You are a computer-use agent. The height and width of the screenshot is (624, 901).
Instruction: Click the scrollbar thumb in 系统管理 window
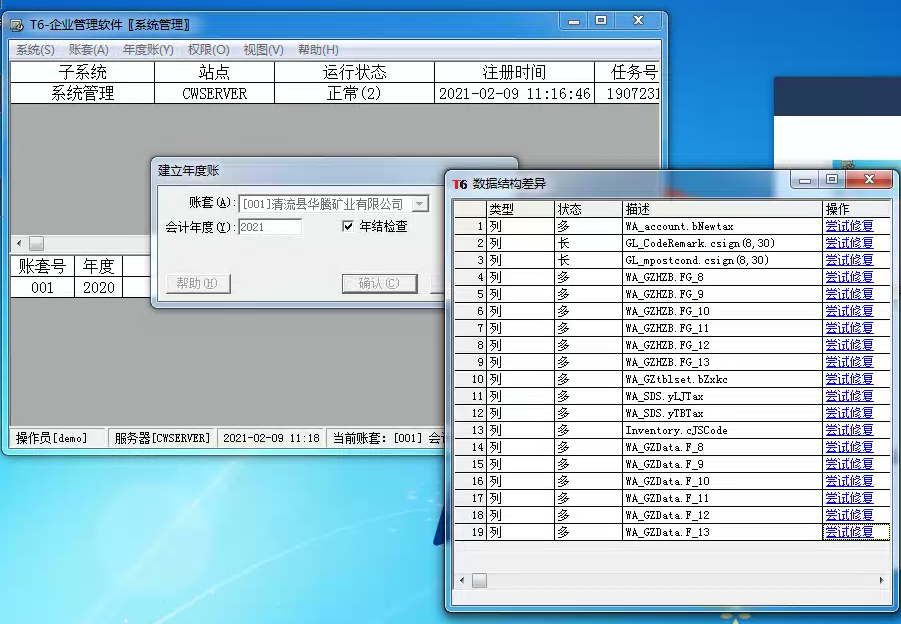tap(36, 244)
